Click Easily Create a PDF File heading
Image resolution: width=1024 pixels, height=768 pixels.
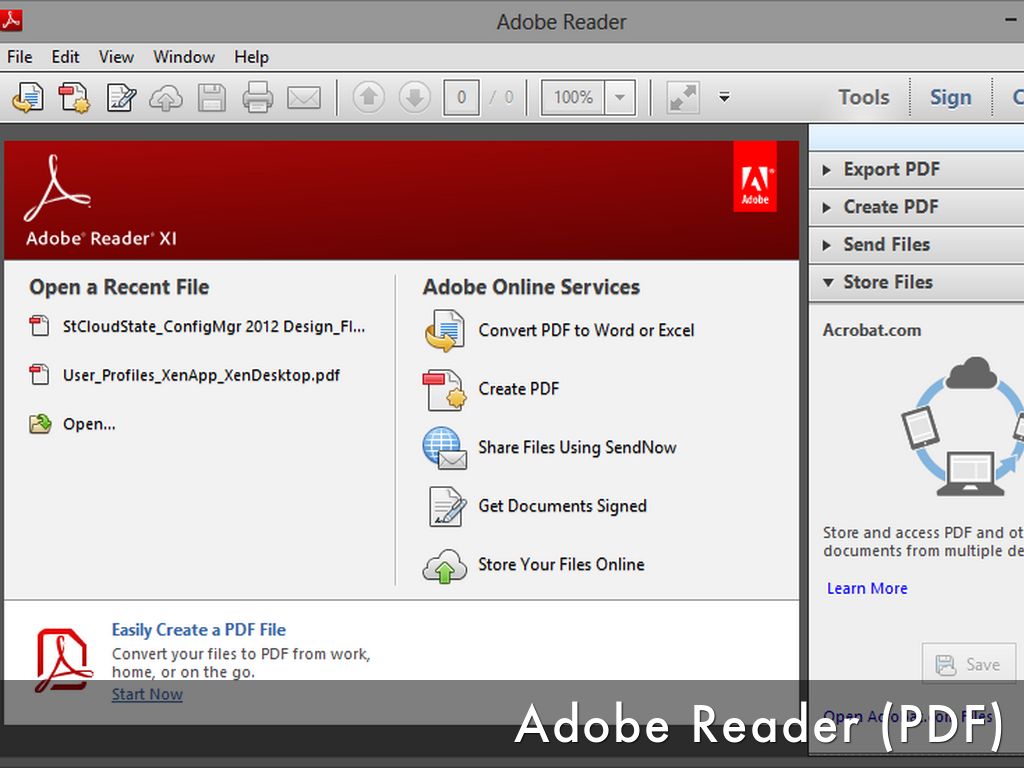tap(199, 630)
